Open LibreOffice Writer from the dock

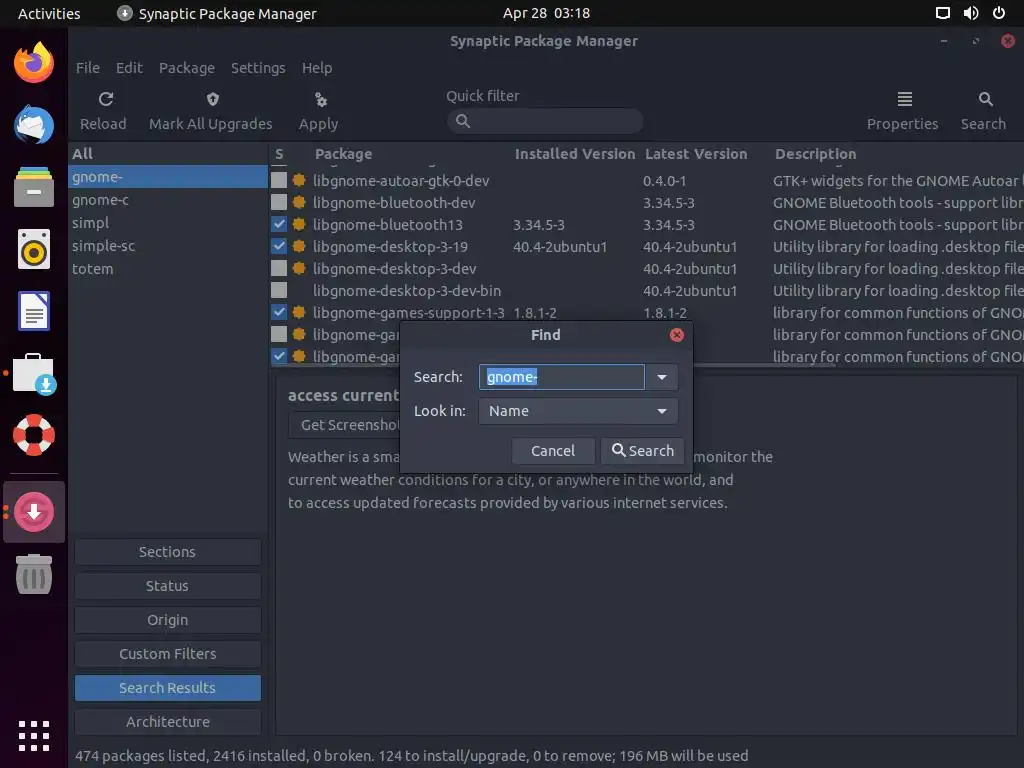tap(34, 311)
